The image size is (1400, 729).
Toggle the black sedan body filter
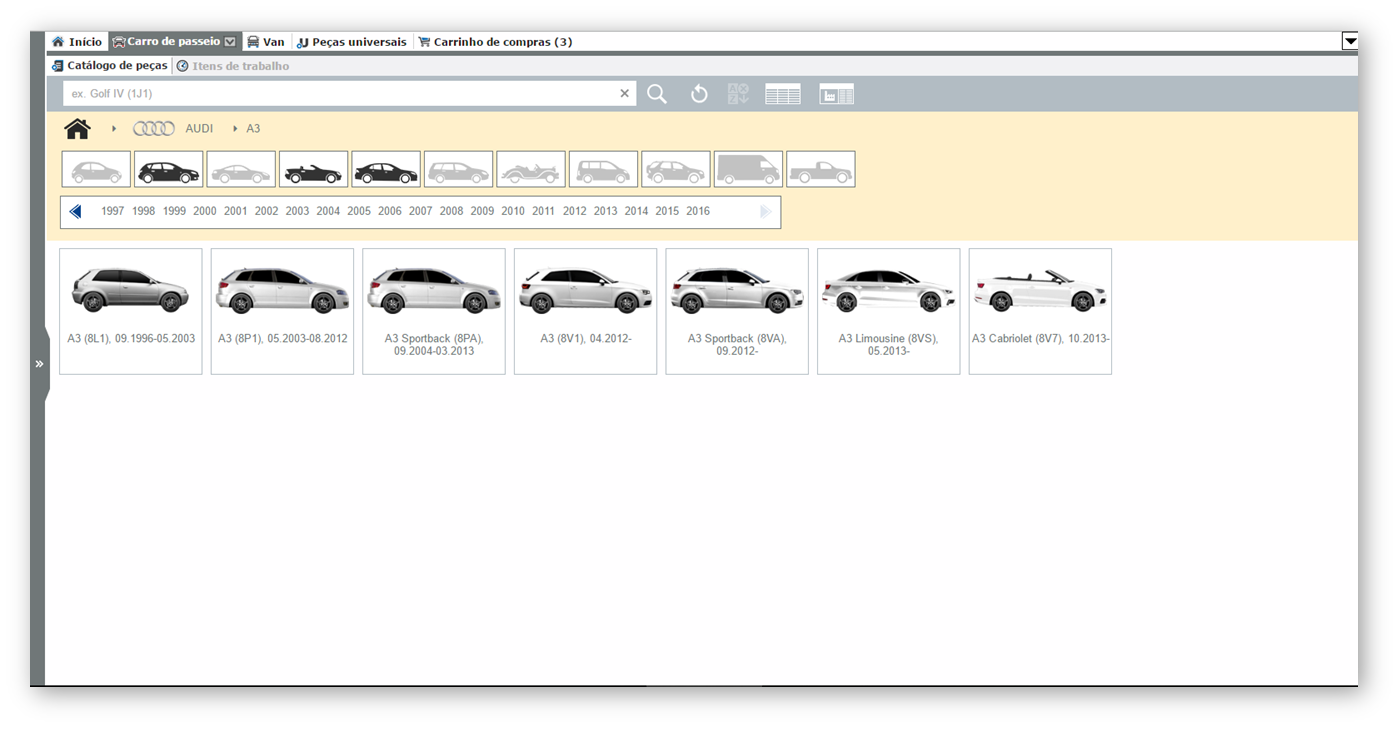pos(386,169)
